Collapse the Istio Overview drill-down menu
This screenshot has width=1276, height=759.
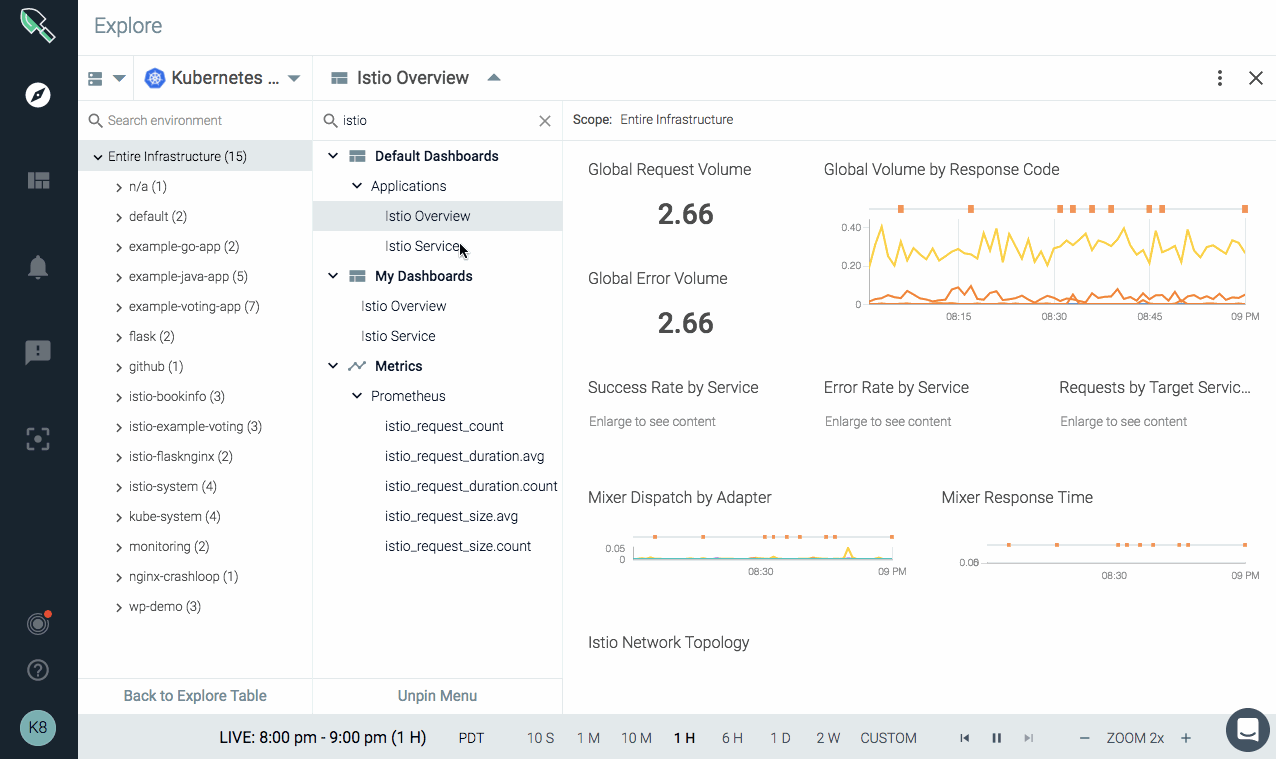[494, 78]
